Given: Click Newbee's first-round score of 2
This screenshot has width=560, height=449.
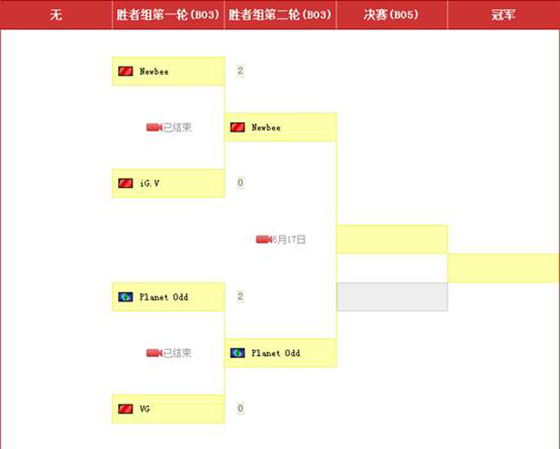Looking at the screenshot, I should (240, 71).
